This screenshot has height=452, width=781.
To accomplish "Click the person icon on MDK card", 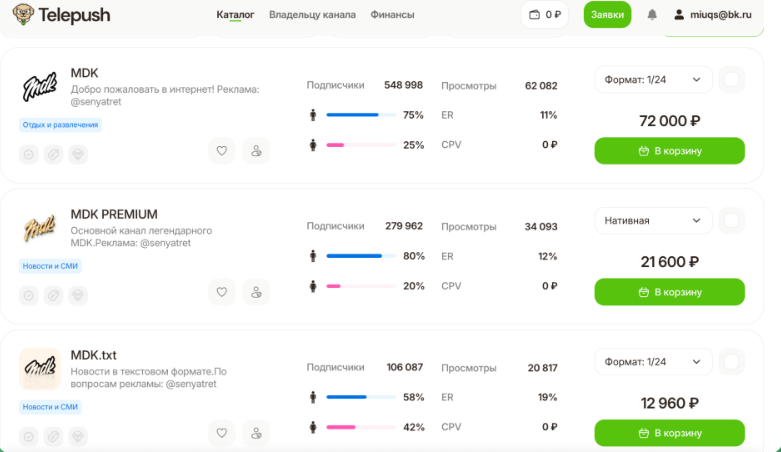I will coord(256,151).
